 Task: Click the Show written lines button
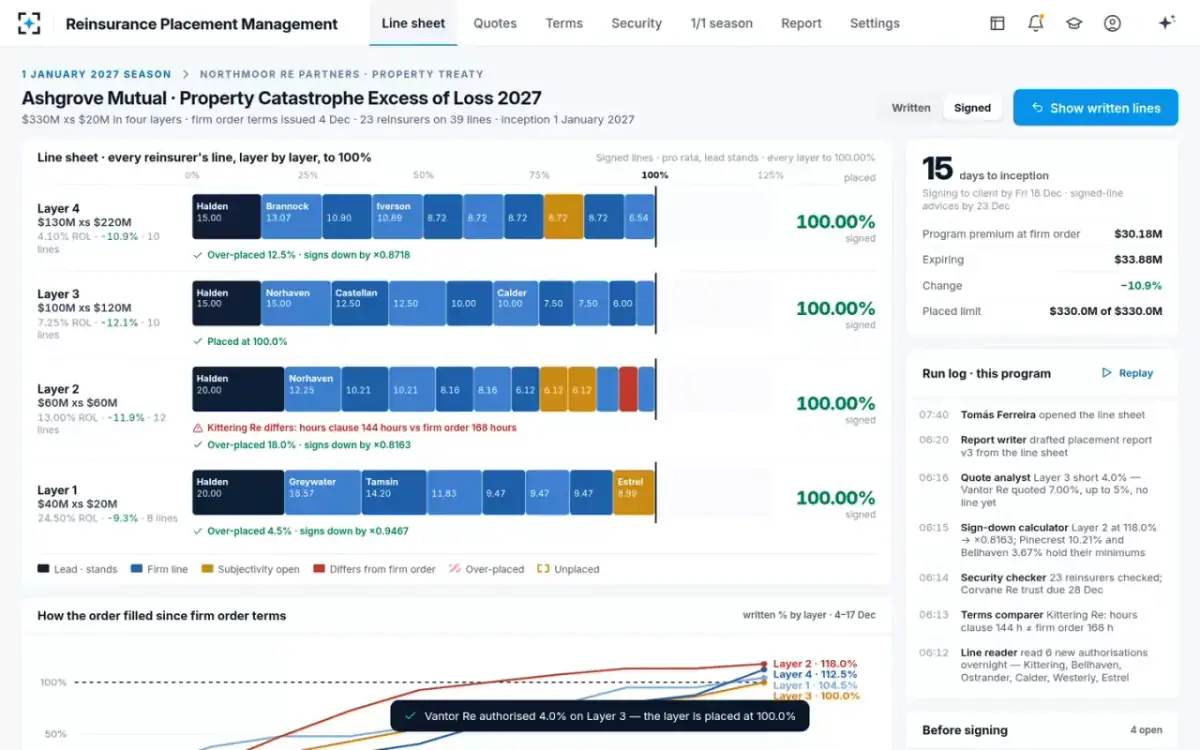click(x=1096, y=108)
